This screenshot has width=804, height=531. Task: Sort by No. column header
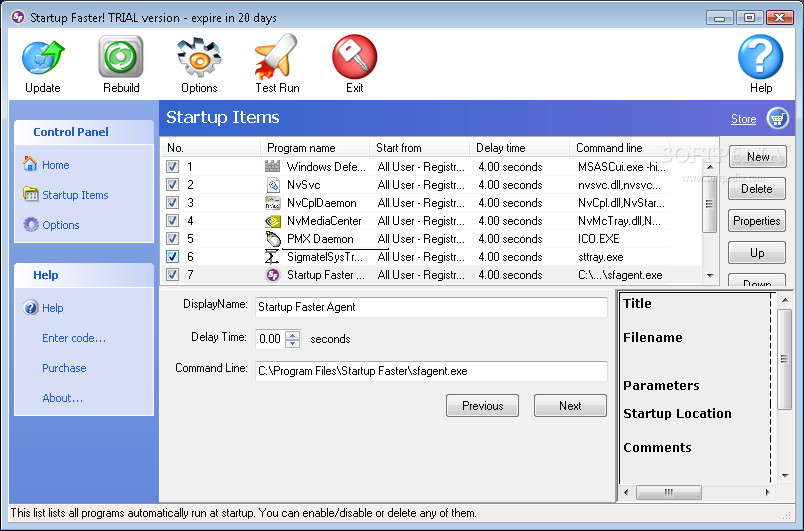tap(210, 148)
